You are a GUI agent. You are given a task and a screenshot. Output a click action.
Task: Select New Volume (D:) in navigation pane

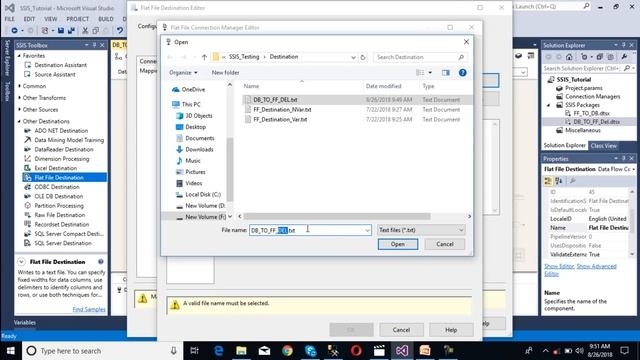tap(200, 206)
